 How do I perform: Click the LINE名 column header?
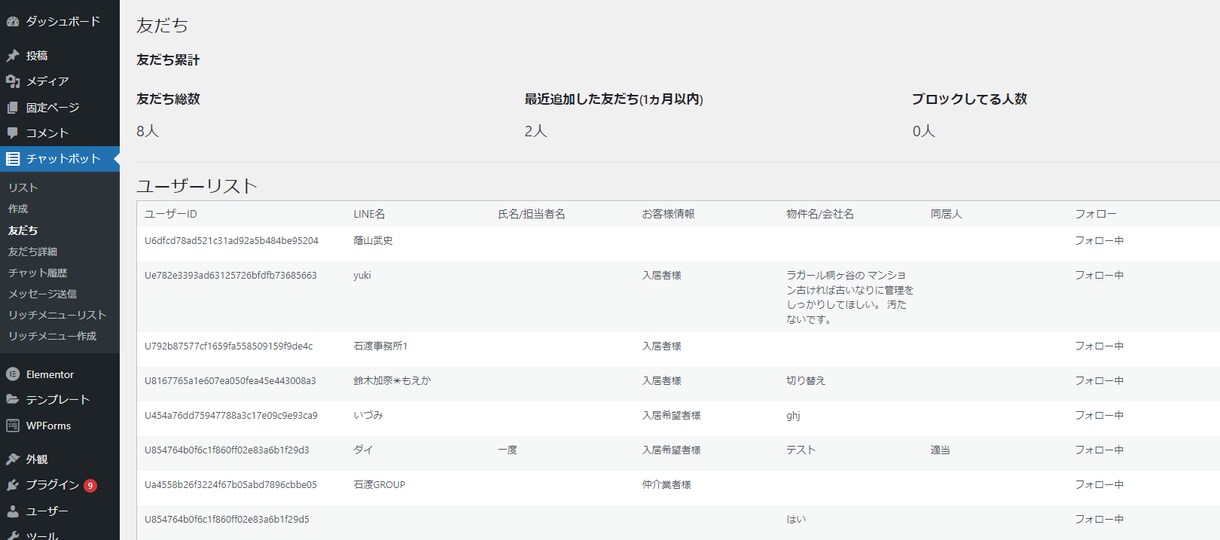(369, 214)
